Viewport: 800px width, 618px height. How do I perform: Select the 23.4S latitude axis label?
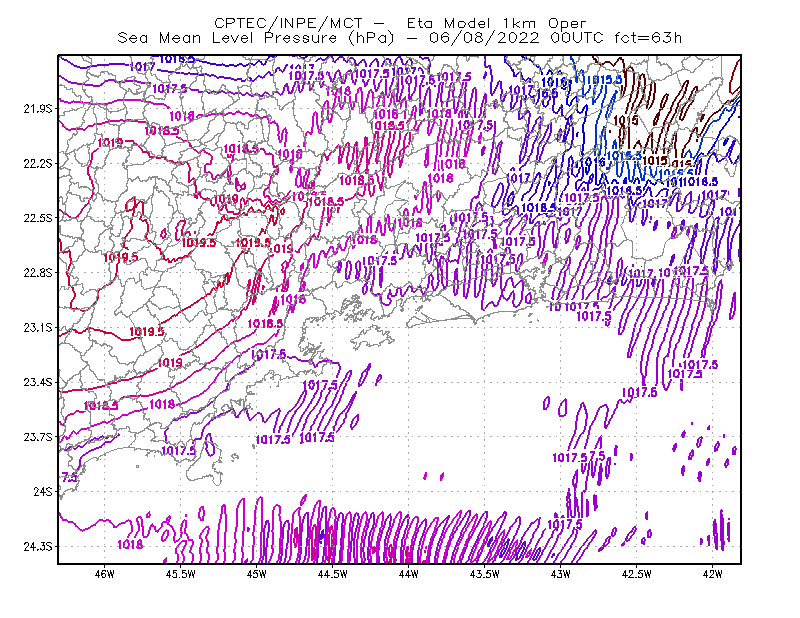(38, 382)
